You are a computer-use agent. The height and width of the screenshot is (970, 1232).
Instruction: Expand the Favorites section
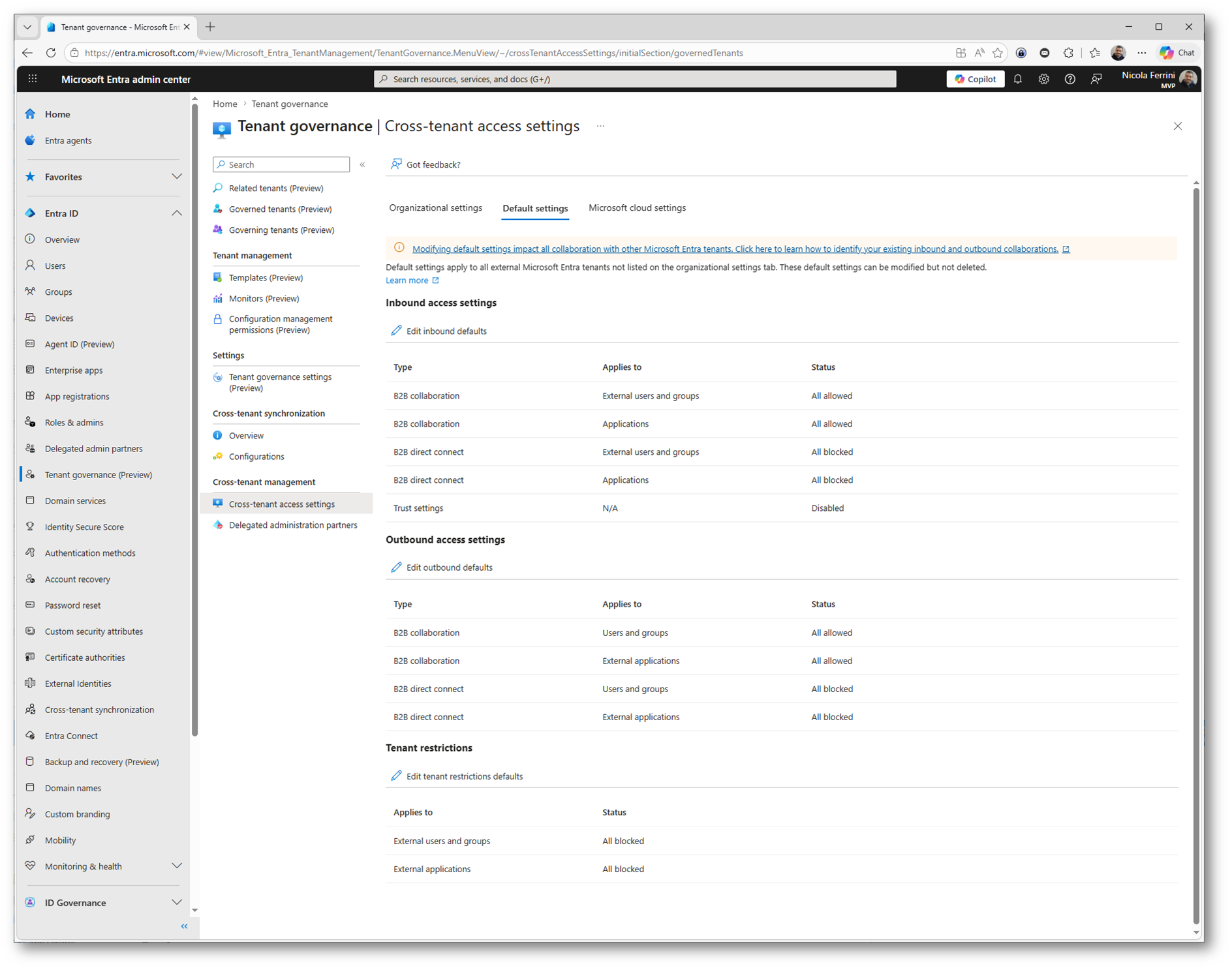[176, 177]
